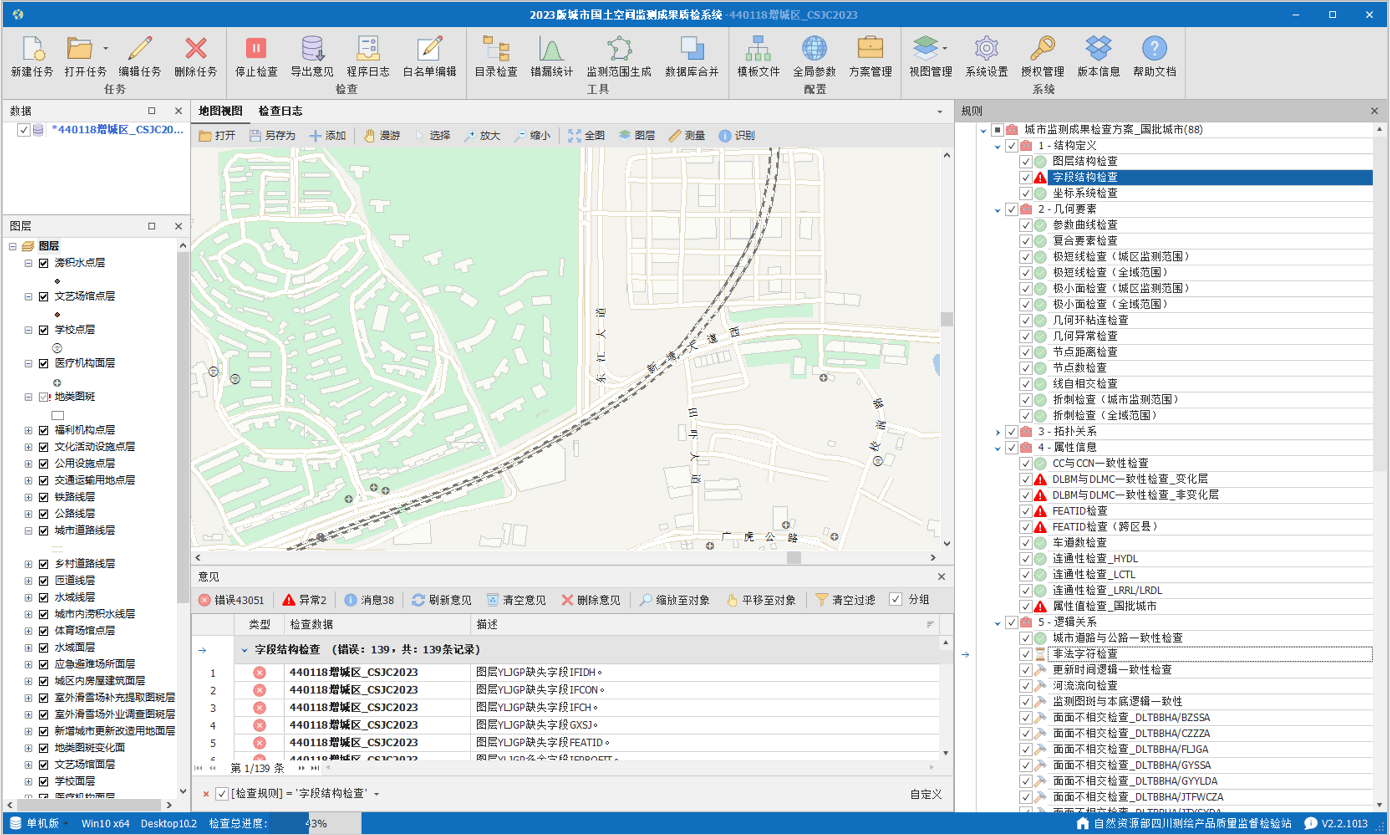Uncheck the 图层结构检查 rule checkbox

coord(1026,161)
